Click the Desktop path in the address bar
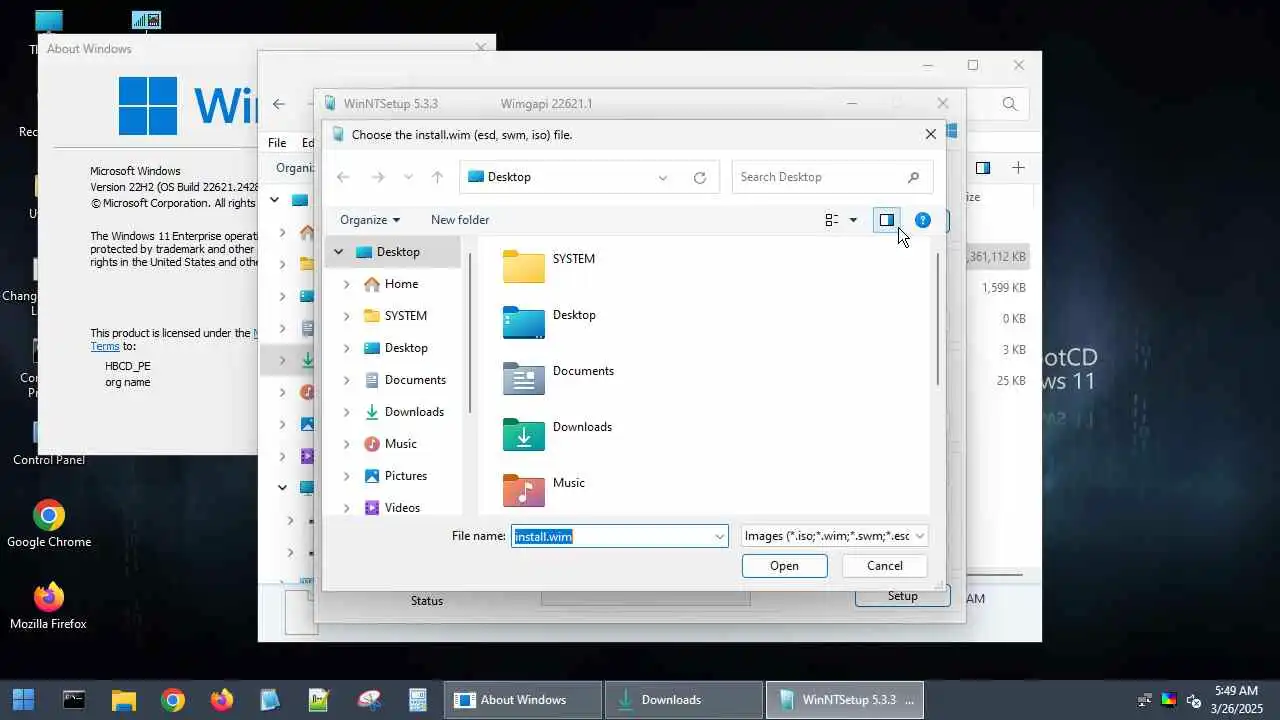This screenshot has width=1280, height=720. pyautogui.click(x=509, y=177)
